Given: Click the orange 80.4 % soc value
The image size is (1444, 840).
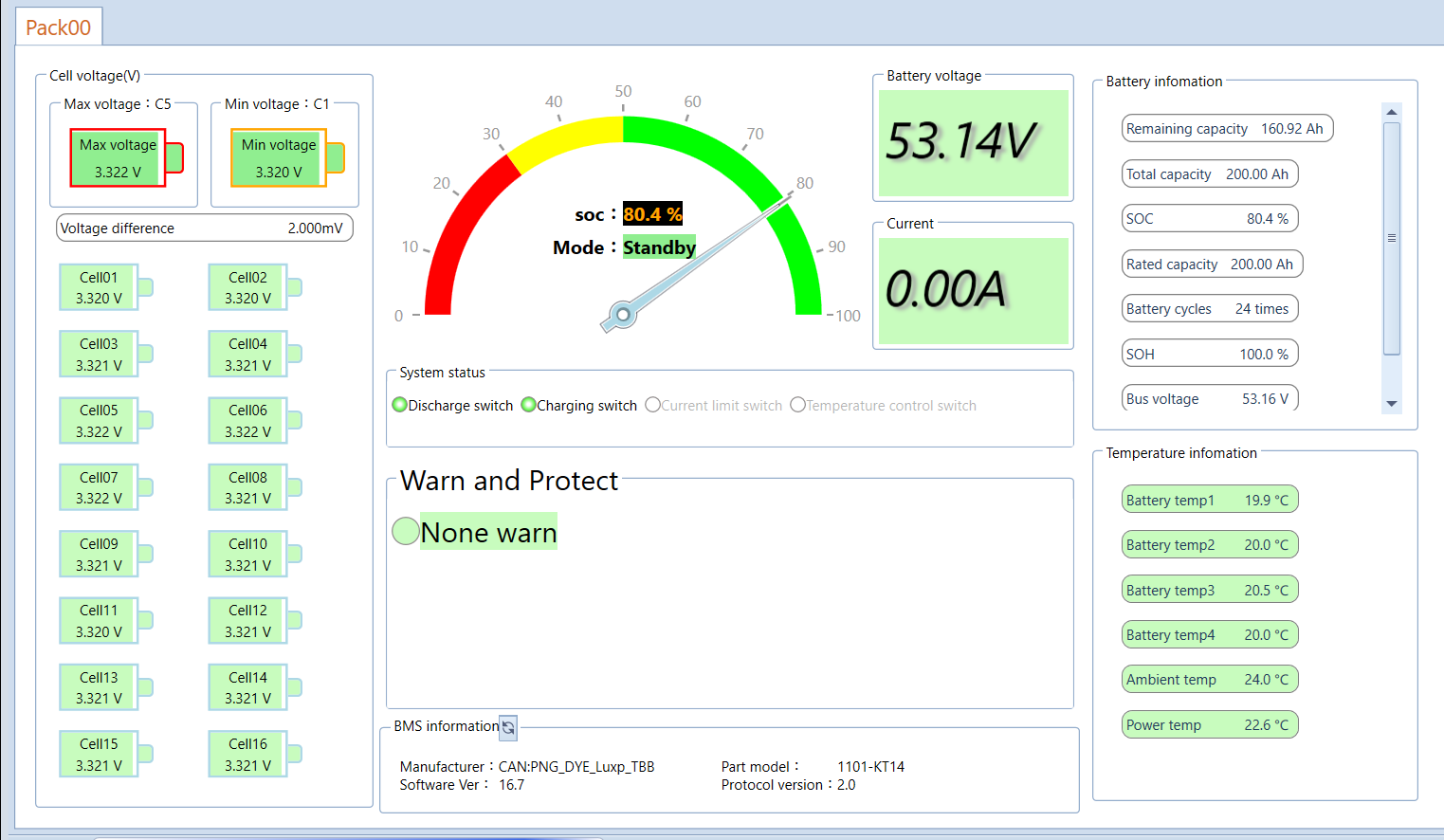Looking at the screenshot, I should pyautogui.click(x=652, y=214).
